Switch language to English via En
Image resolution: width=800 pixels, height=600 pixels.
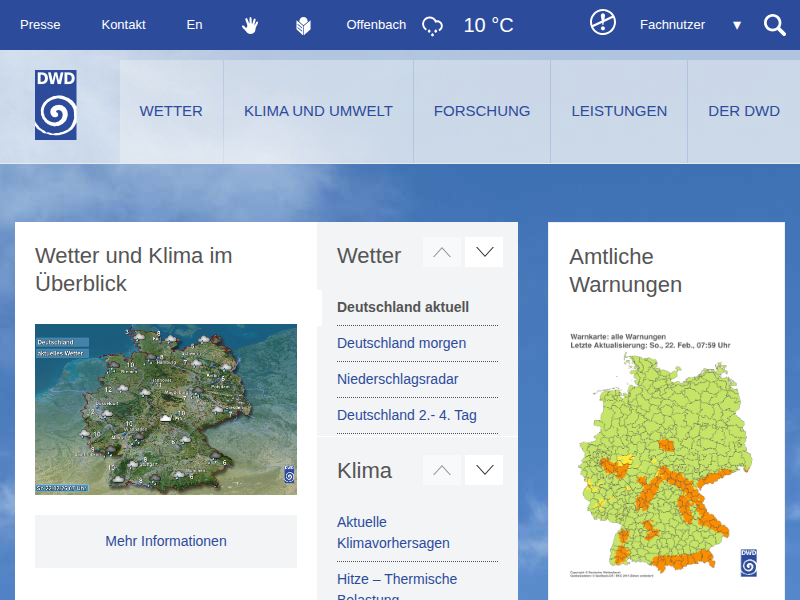(x=194, y=25)
